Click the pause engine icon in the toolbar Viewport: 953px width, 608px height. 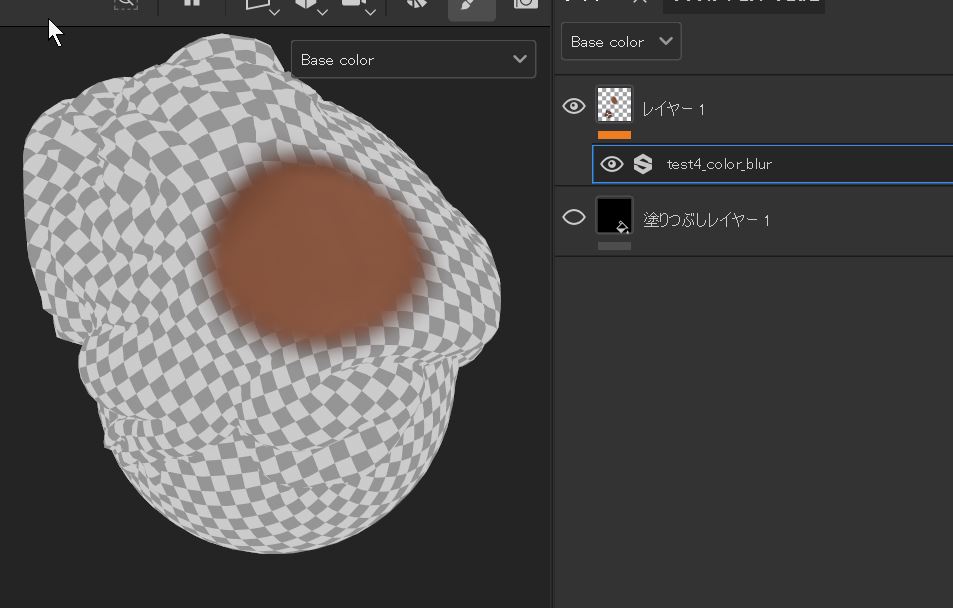[191, 4]
